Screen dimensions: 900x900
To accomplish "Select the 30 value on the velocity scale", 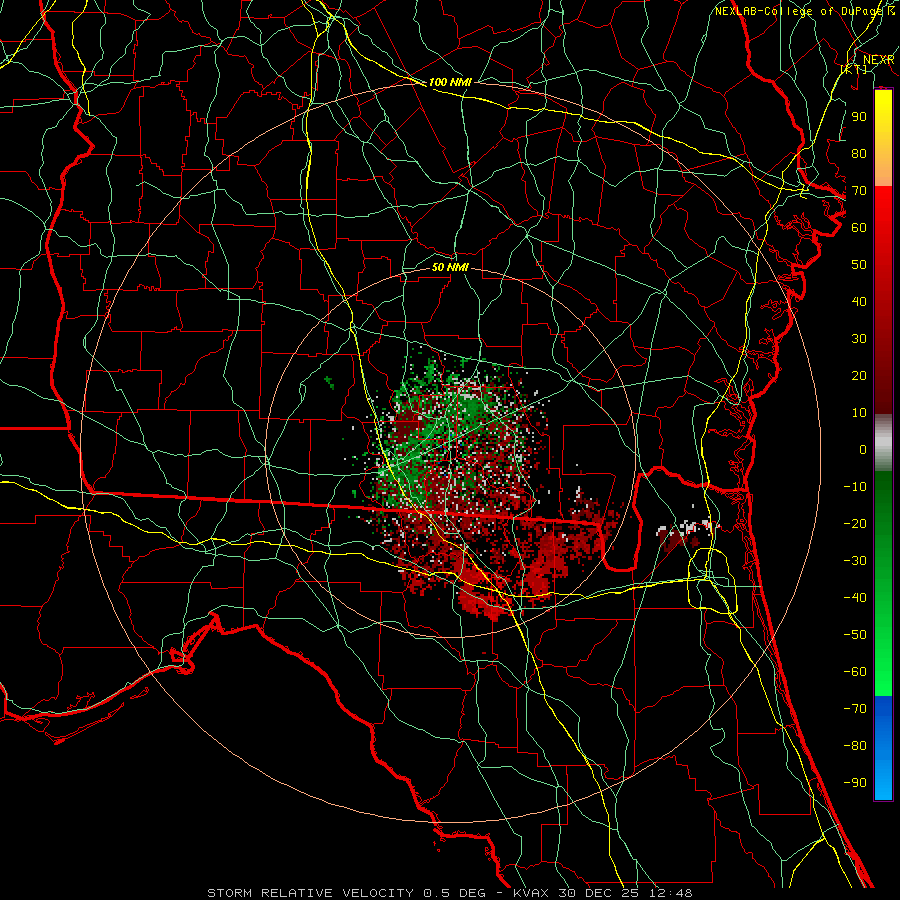I will tap(859, 339).
